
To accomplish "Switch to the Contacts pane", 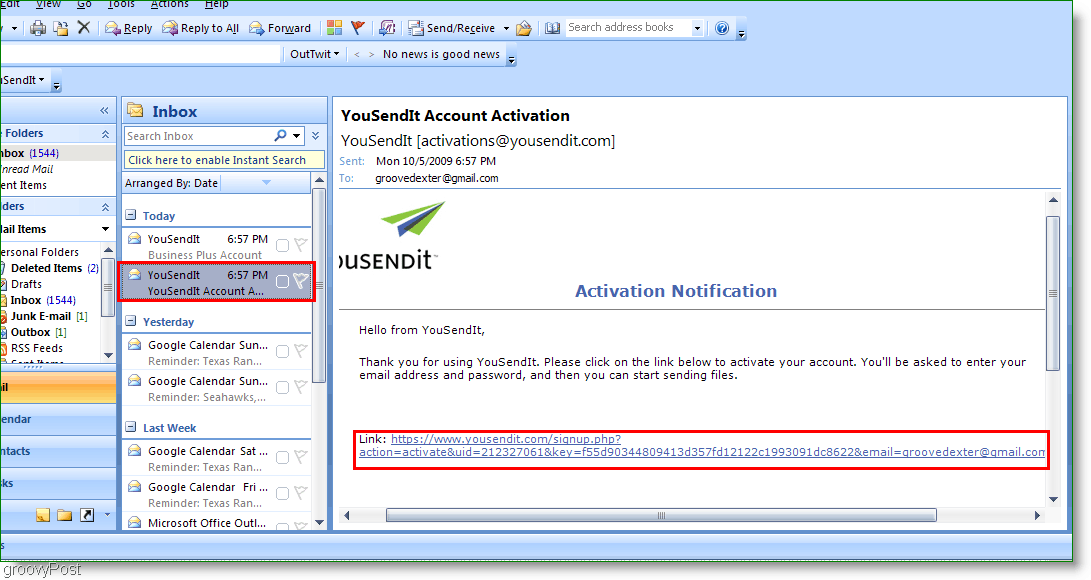I will pos(58,451).
